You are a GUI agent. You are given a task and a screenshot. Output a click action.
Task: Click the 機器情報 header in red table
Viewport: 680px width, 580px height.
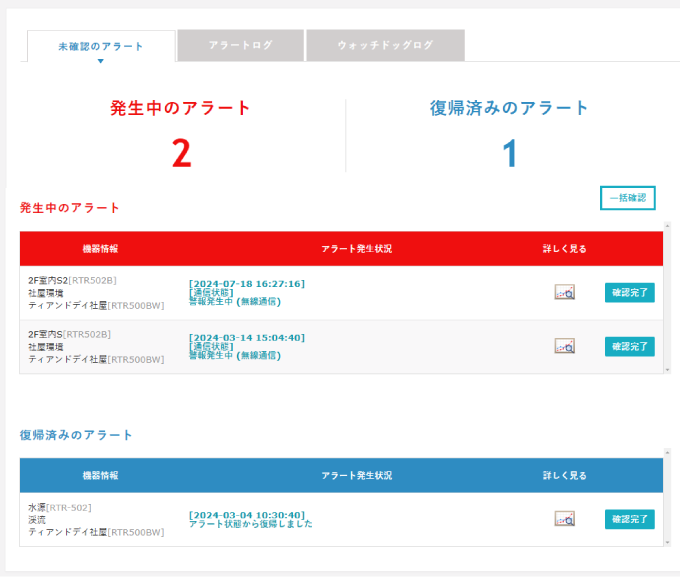pos(100,248)
